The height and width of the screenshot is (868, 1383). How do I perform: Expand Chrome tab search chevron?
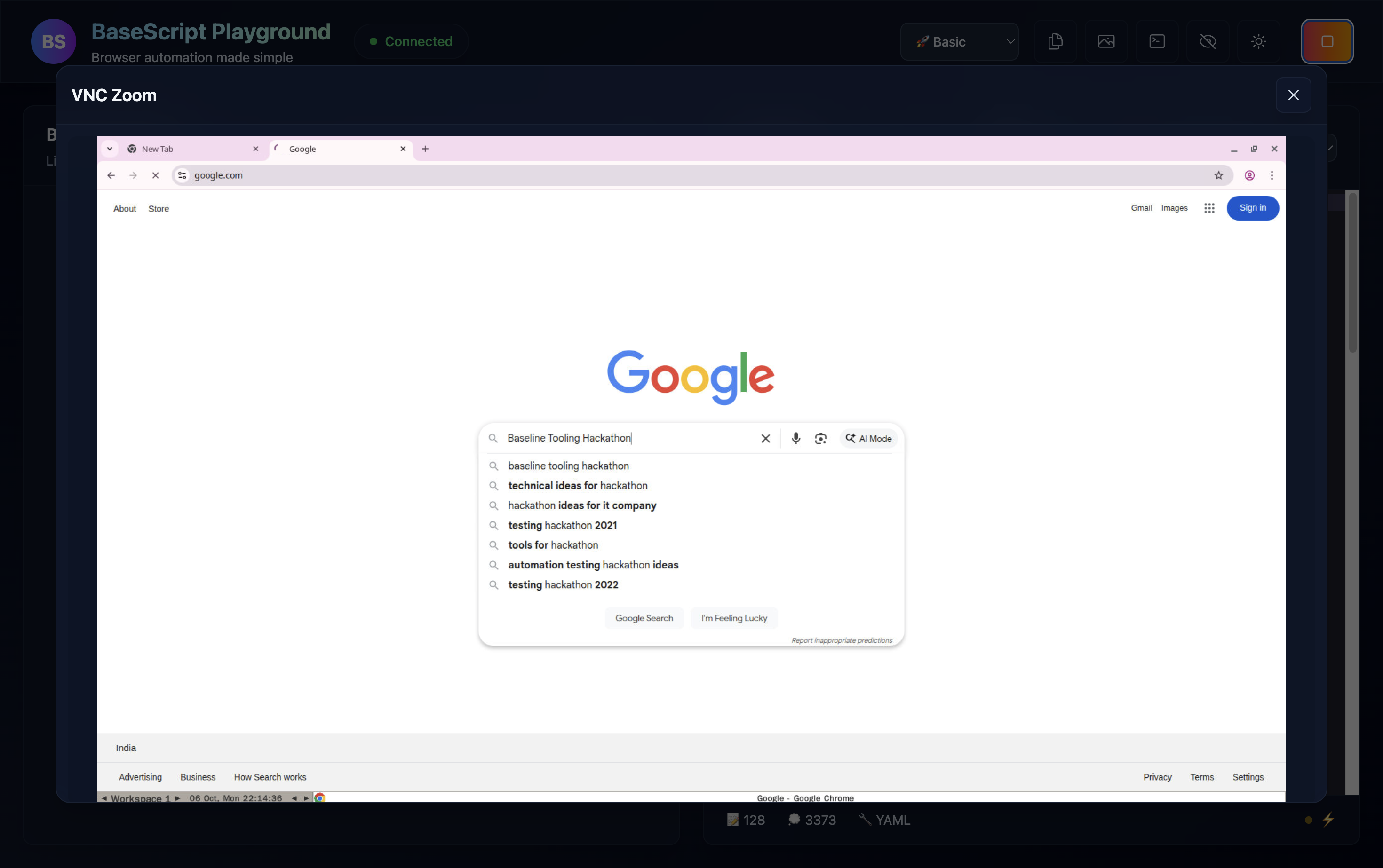[x=109, y=149]
